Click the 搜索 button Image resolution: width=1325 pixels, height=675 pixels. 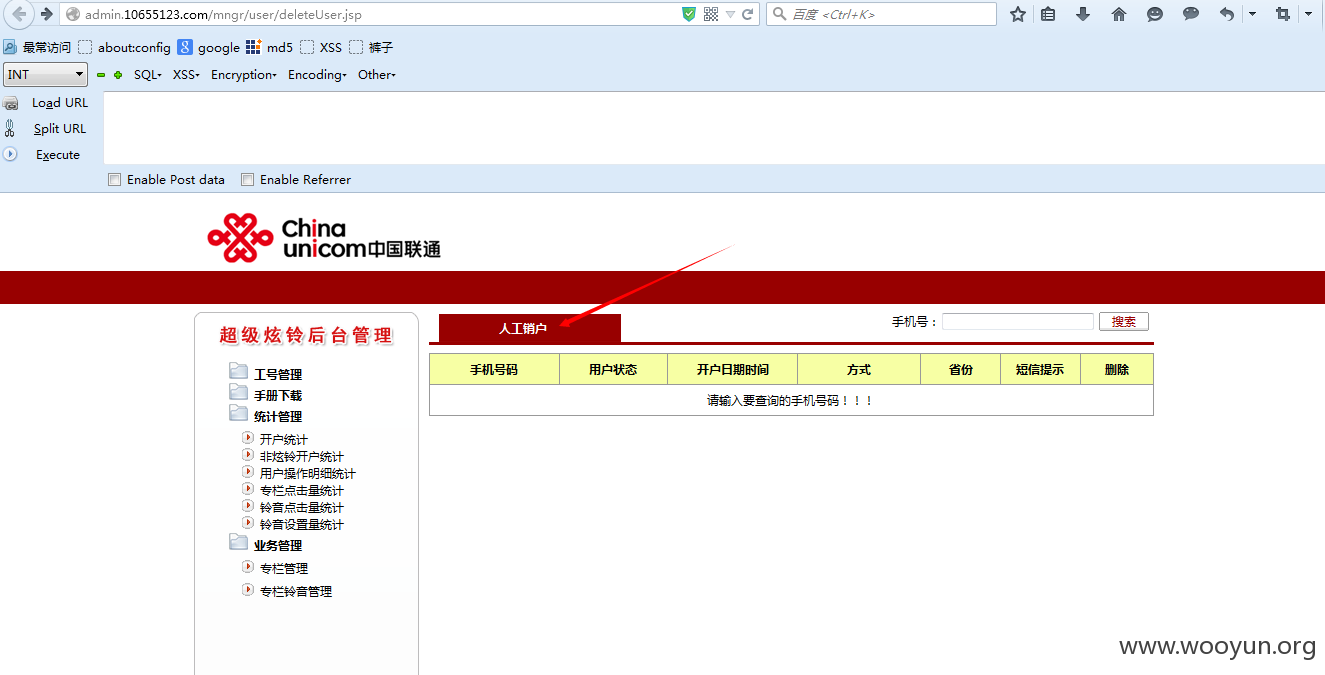(x=1124, y=322)
